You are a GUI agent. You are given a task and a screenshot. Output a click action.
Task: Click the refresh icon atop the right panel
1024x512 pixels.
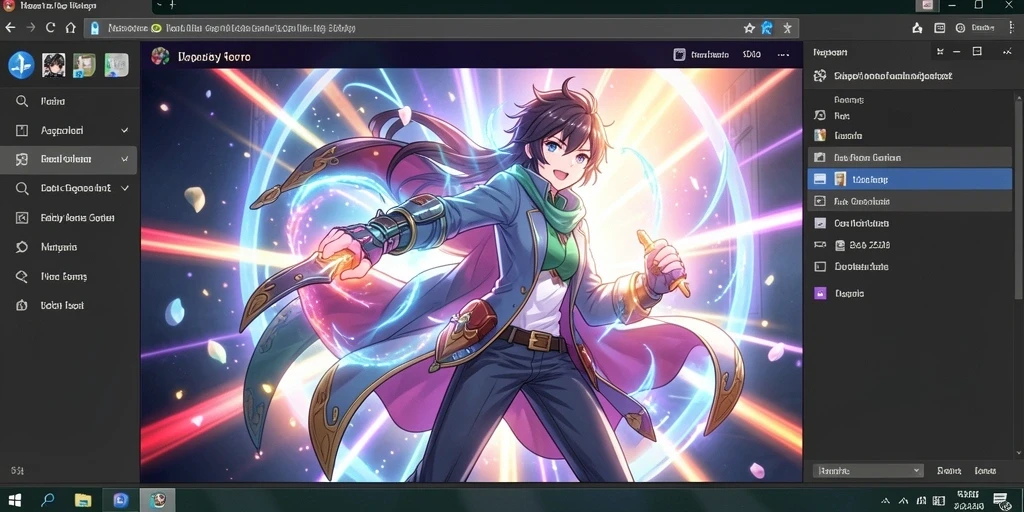[x=820, y=76]
